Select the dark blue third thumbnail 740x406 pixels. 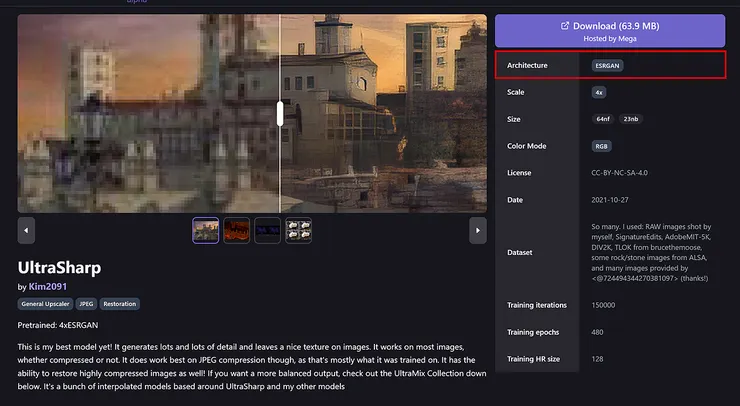pos(268,230)
